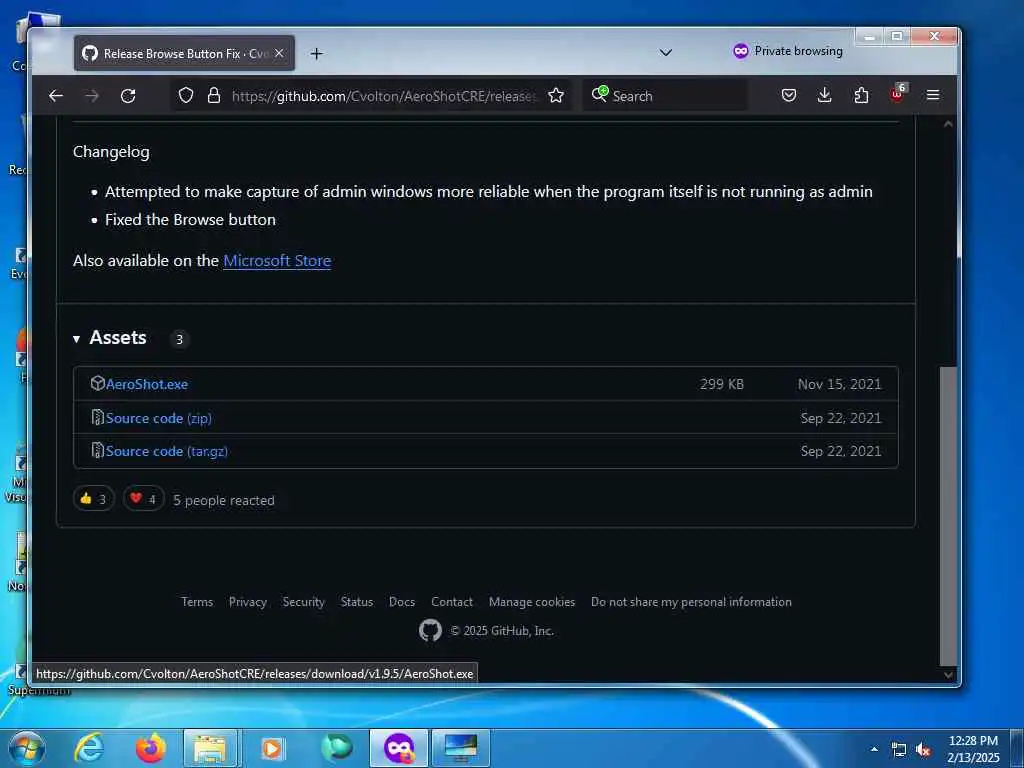Viewport: 1024px width, 768px height.
Task: Click the site padlock security icon
Action: (214, 96)
